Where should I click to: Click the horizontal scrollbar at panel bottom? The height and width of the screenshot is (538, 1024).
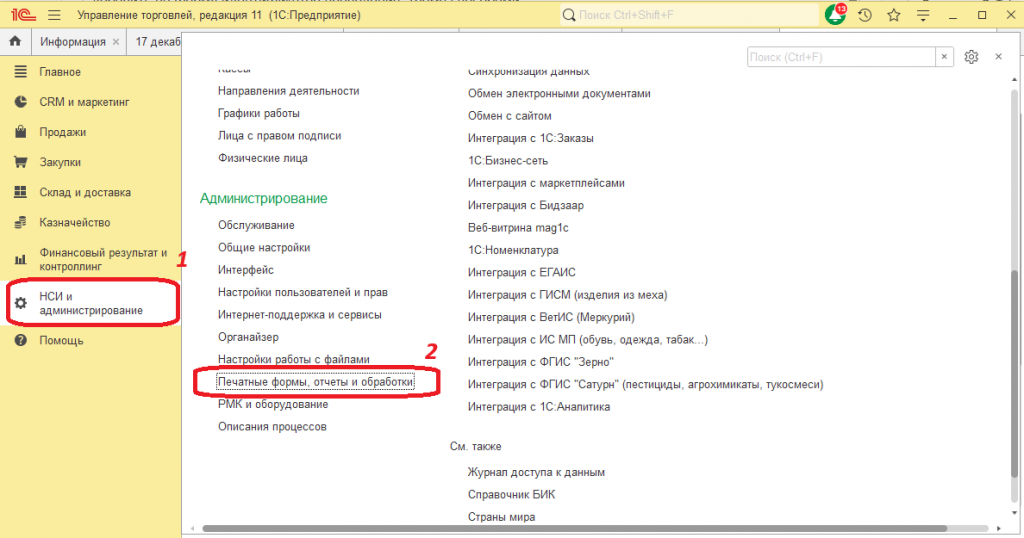575,528
